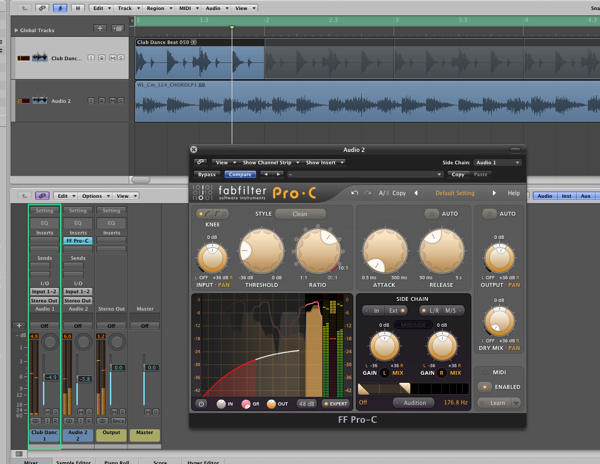Click the mixer link chain icon
Viewport: 600px width, 464px height.
[x=42, y=196]
